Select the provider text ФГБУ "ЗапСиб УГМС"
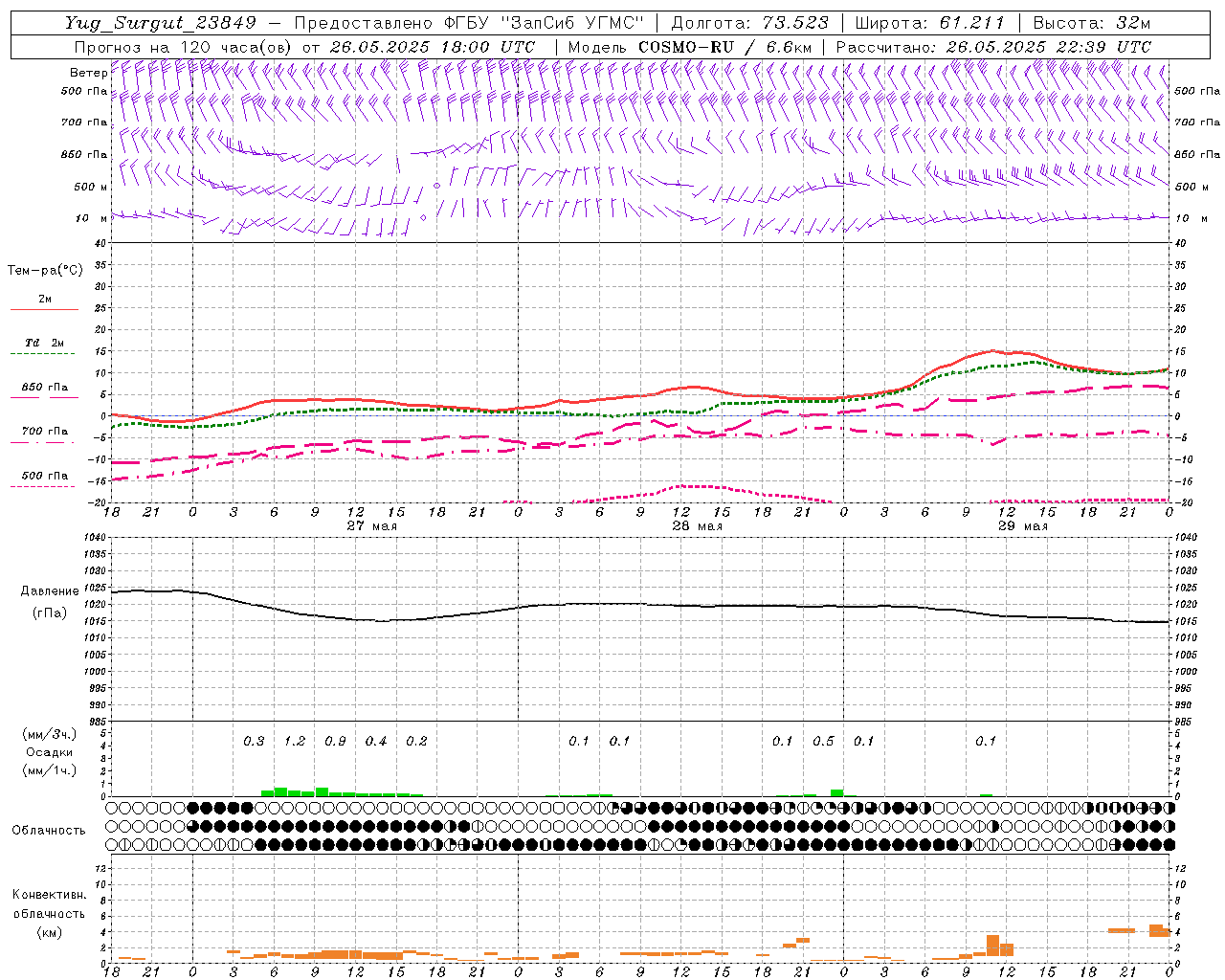This screenshot has height=980, width=1225. click(546, 23)
